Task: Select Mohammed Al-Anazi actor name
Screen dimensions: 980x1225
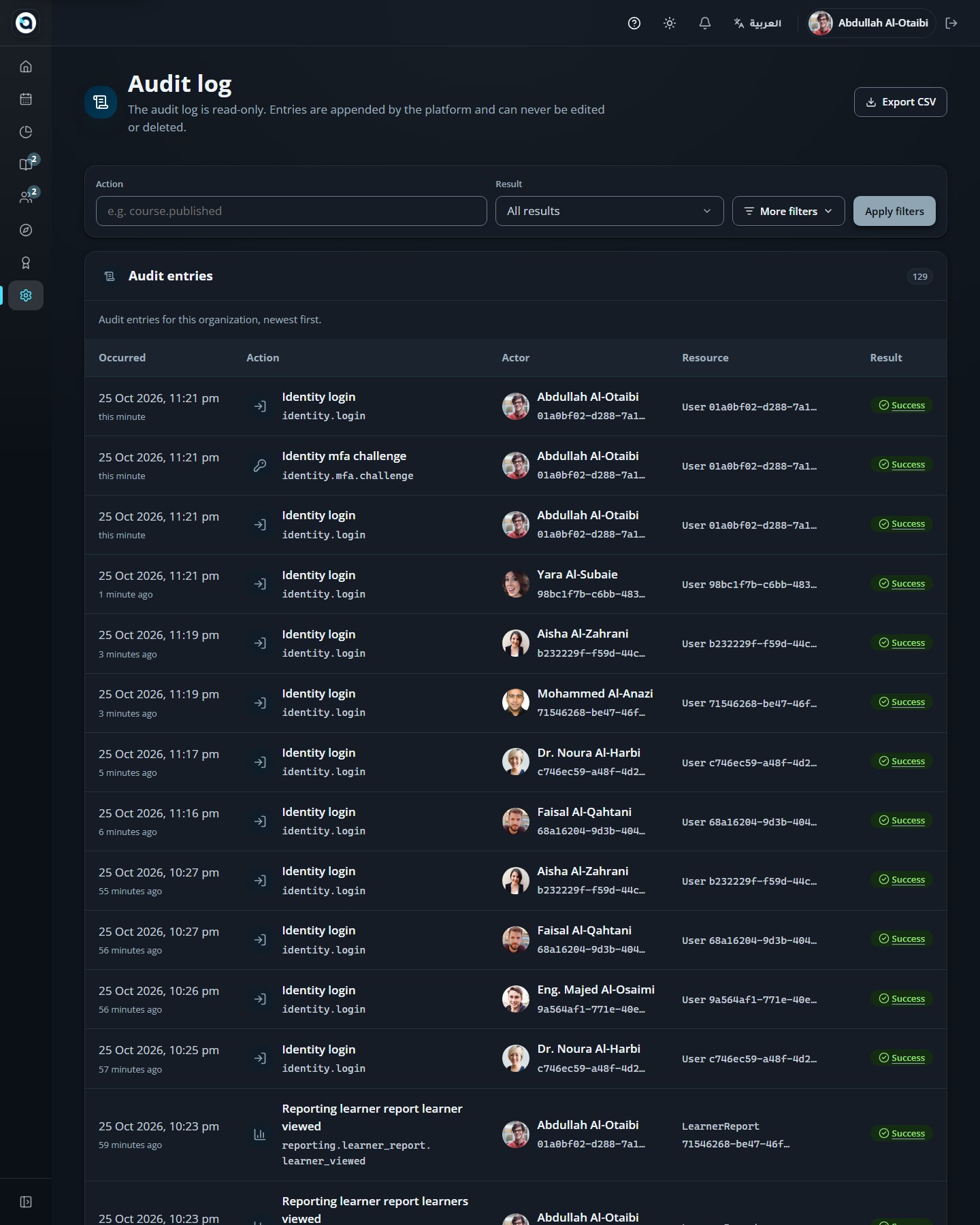Action: pyautogui.click(x=595, y=693)
